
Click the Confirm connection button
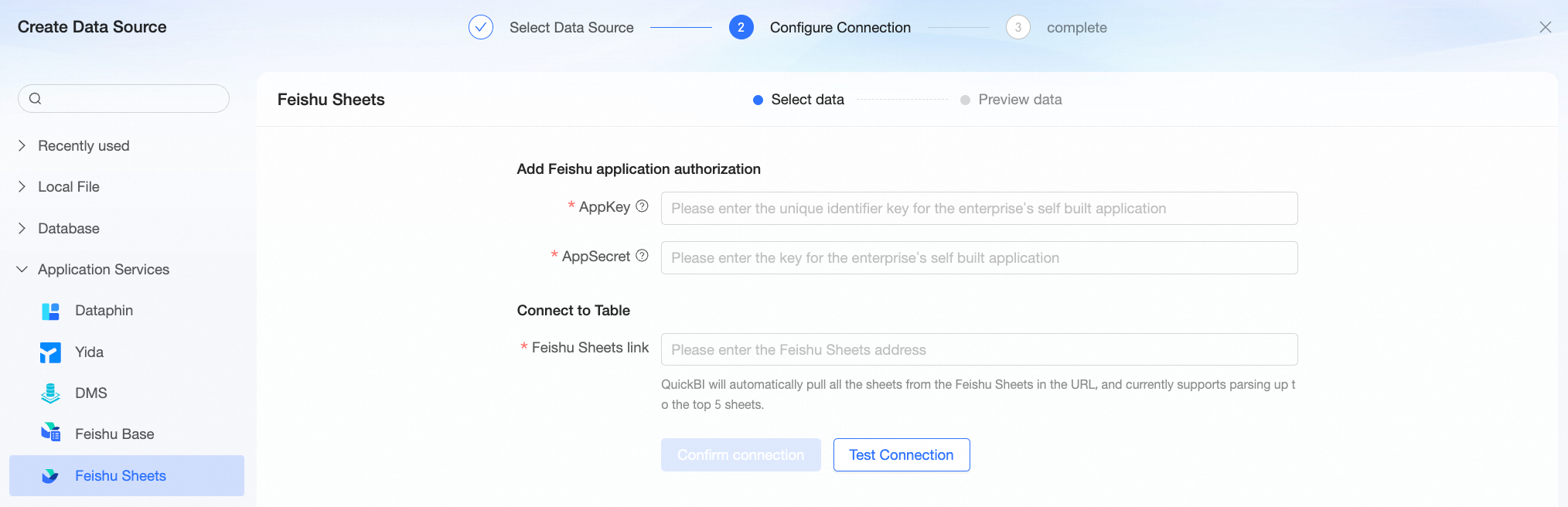point(741,454)
